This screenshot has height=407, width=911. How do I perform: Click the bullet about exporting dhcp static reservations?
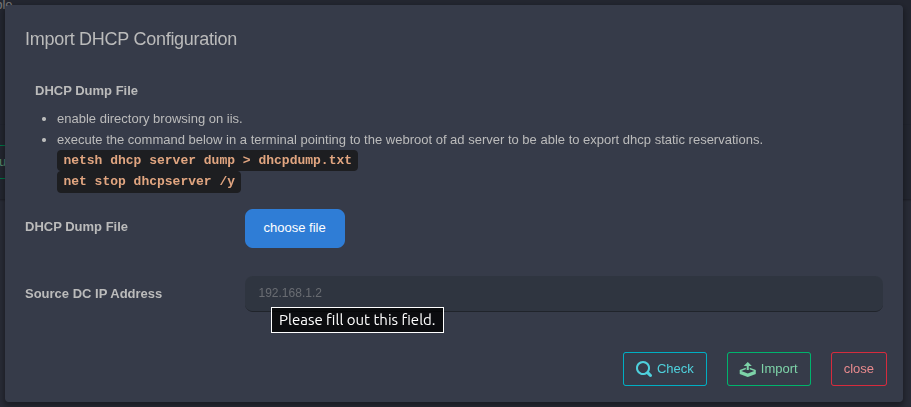tap(410, 140)
